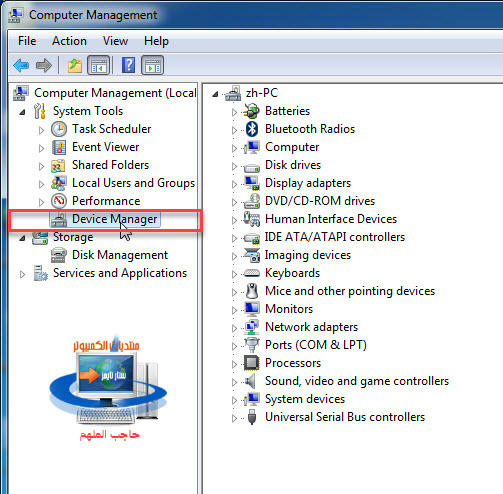The height and width of the screenshot is (494, 503).
Task: Select the Performance tree item label
Action: click(106, 201)
